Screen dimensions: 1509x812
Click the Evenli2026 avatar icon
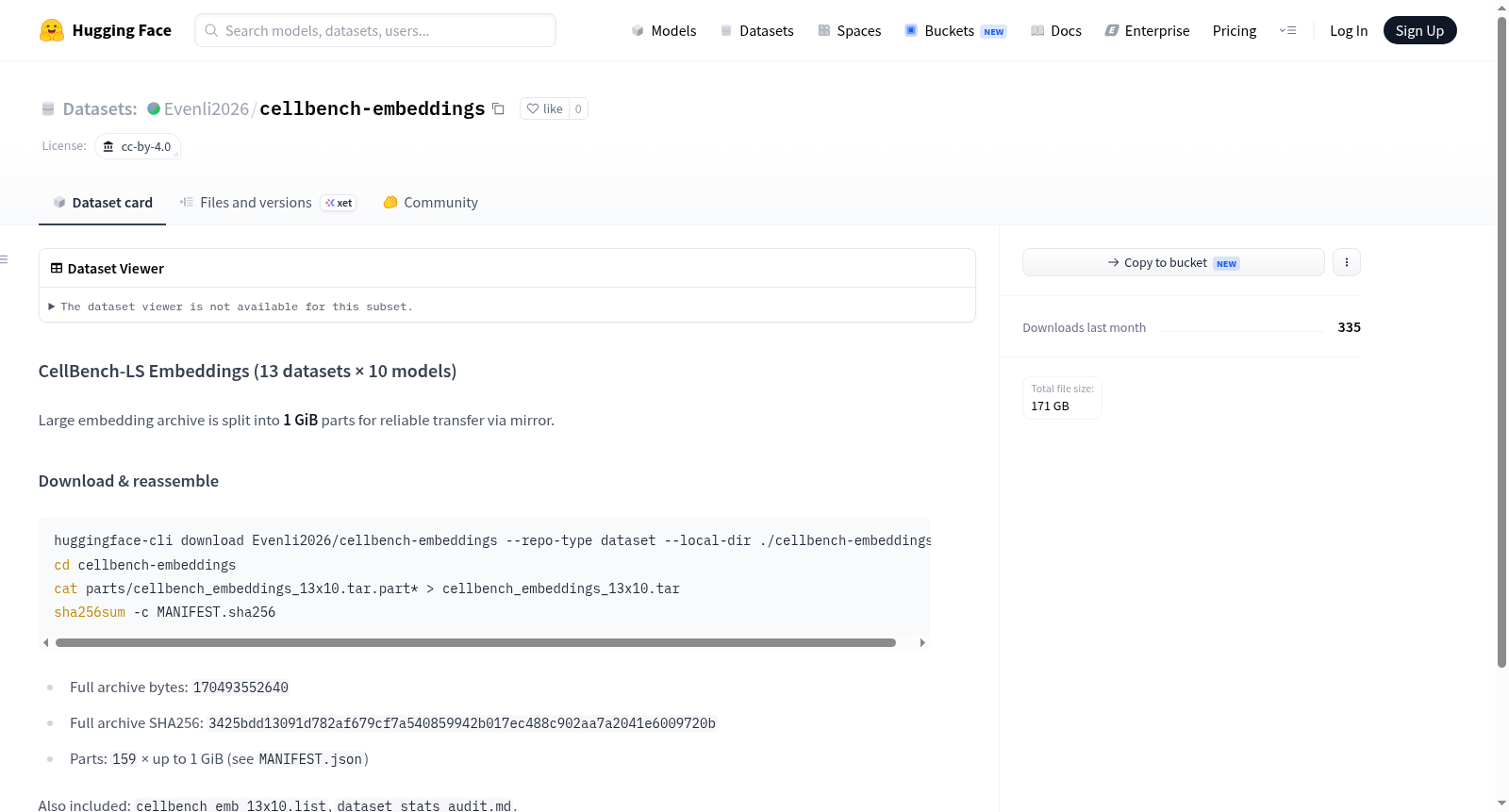point(154,108)
